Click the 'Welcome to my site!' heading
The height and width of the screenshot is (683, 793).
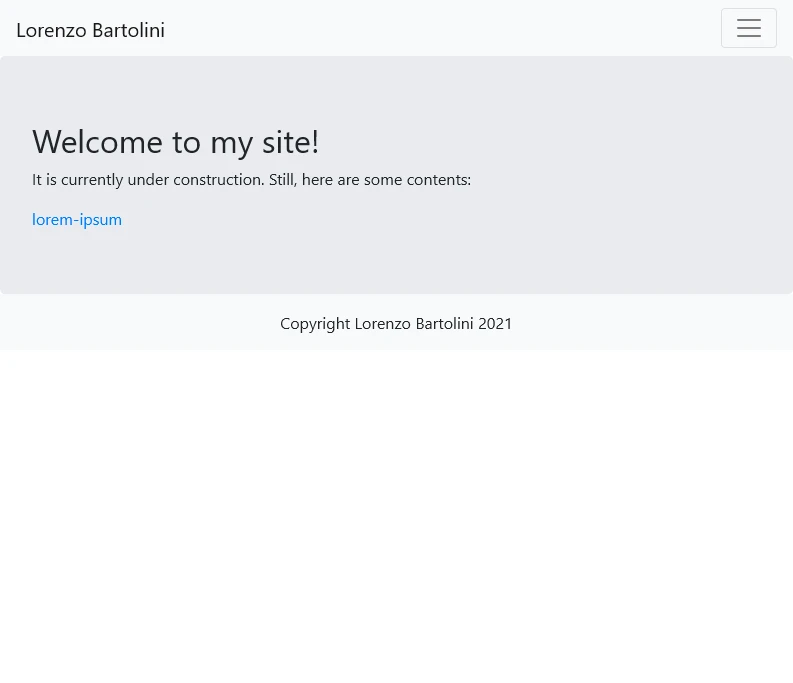click(x=175, y=142)
